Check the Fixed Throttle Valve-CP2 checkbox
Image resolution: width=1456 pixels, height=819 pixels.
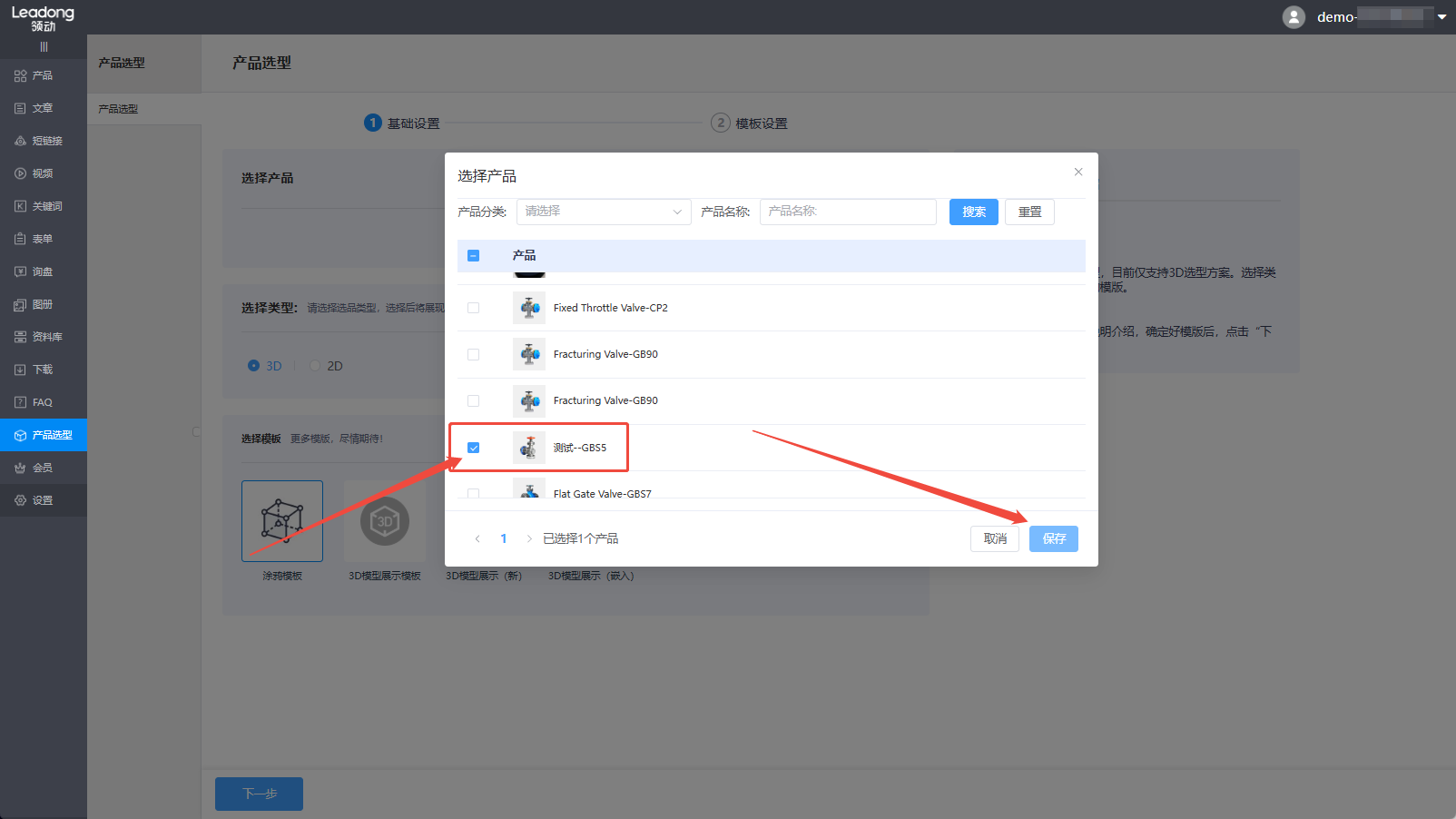pyautogui.click(x=473, y=308)
